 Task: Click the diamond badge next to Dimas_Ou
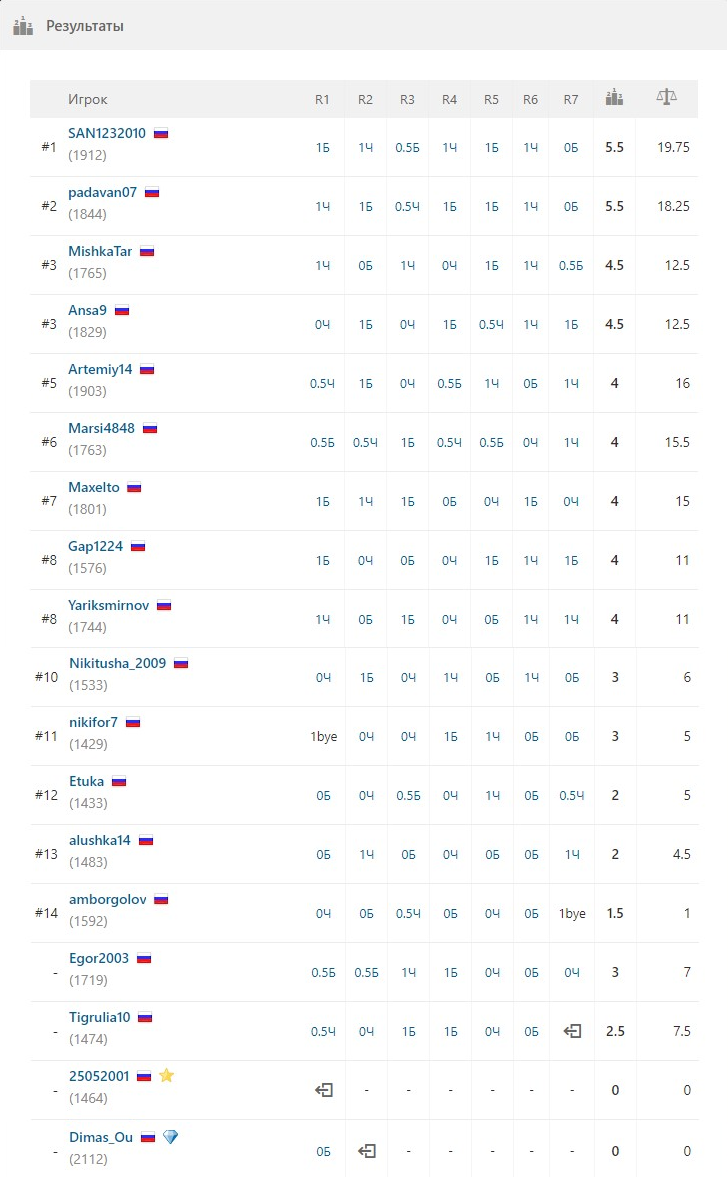(x=170, y=1136)
